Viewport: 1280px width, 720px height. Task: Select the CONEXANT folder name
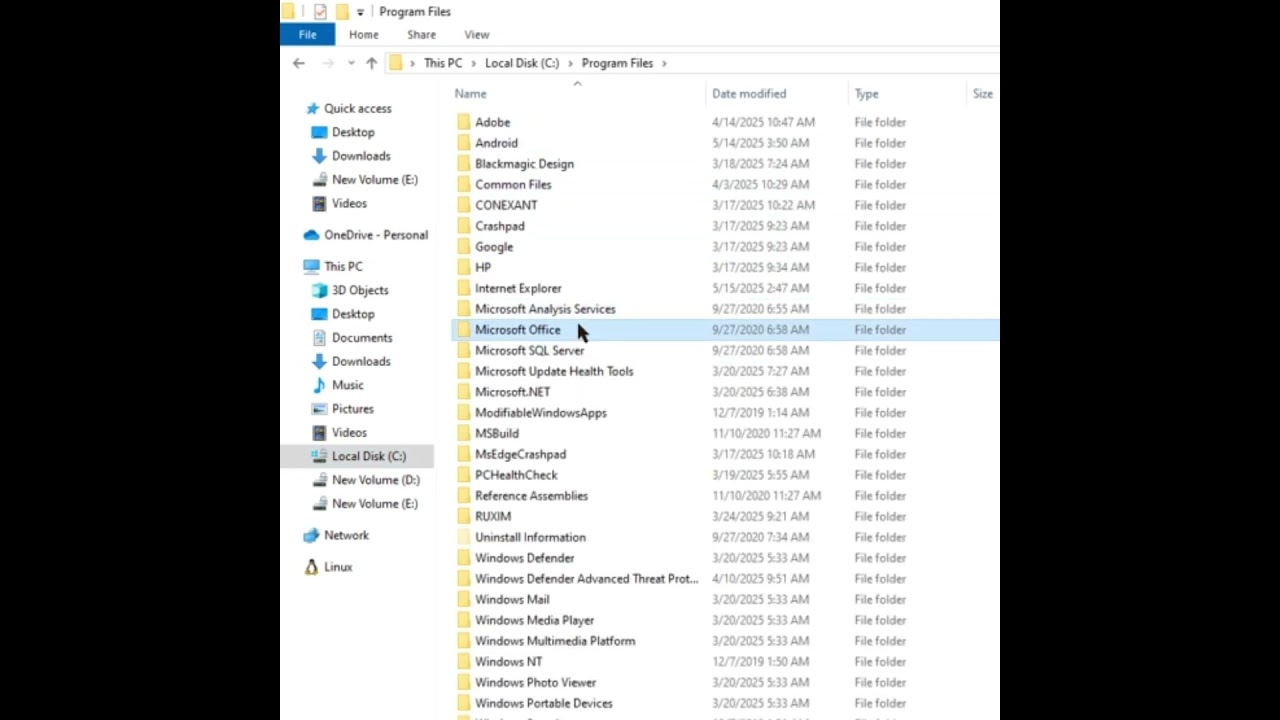coord(506,205)
